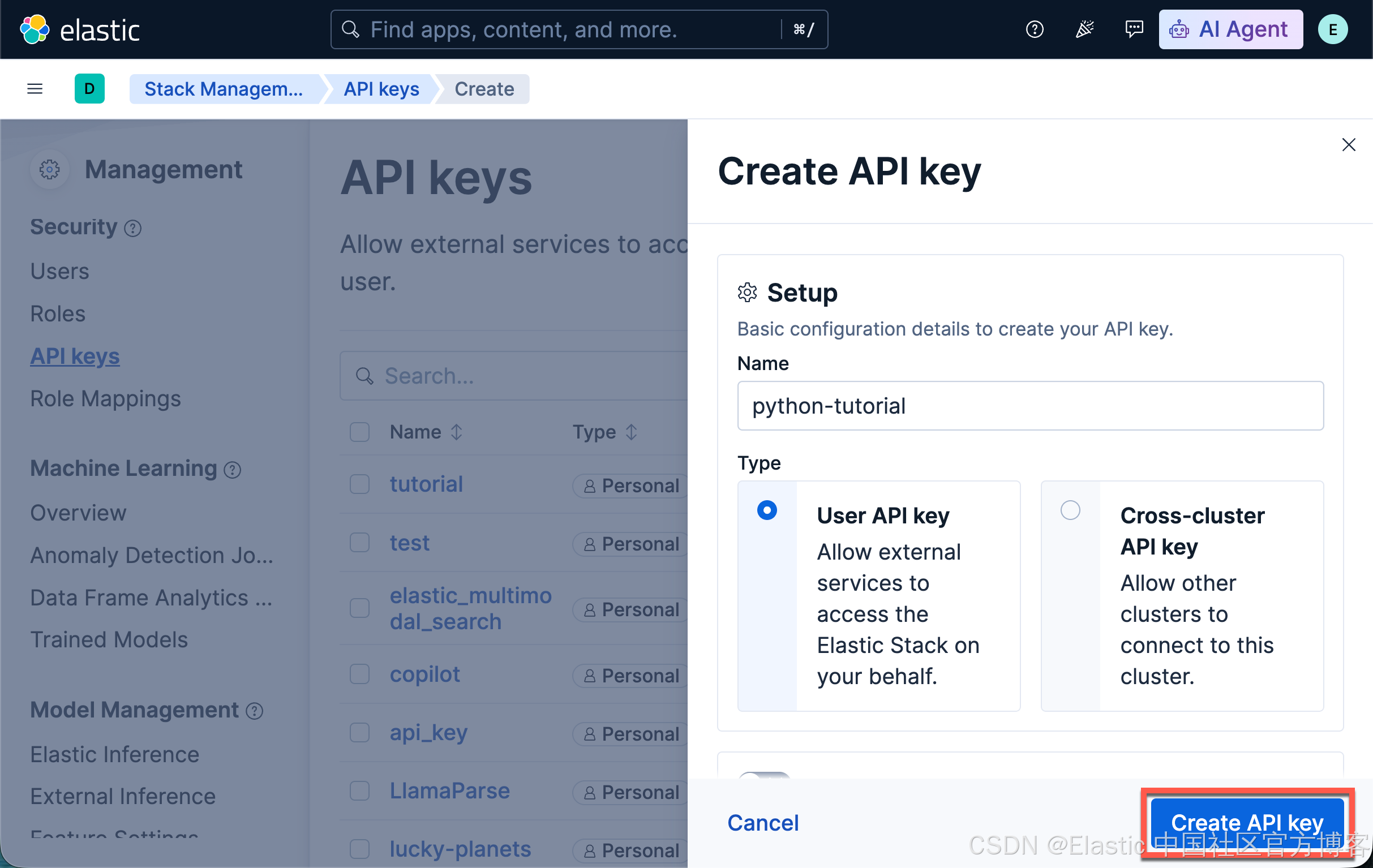Viewport: 1373px width, 868px height.
Task: Open Elastic Inference
Action: tap(115, 755)
